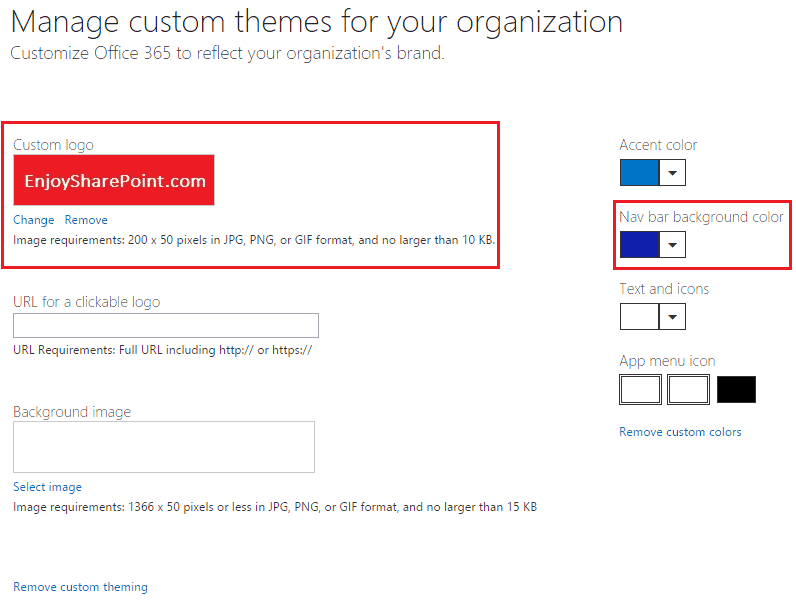Click the 'Custom logo' label
The height and width of the screenshot is (612, 796).
53,145
